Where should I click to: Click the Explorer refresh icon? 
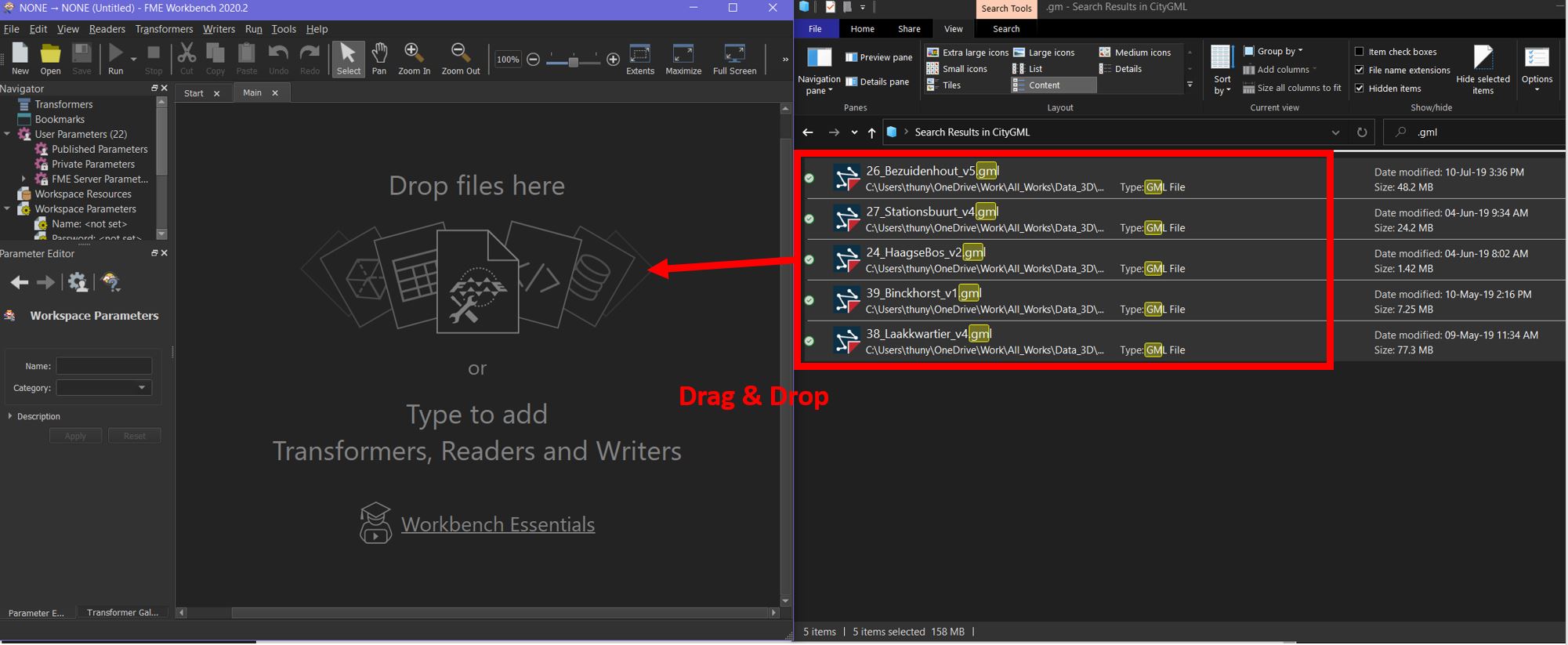point(1362,132)
